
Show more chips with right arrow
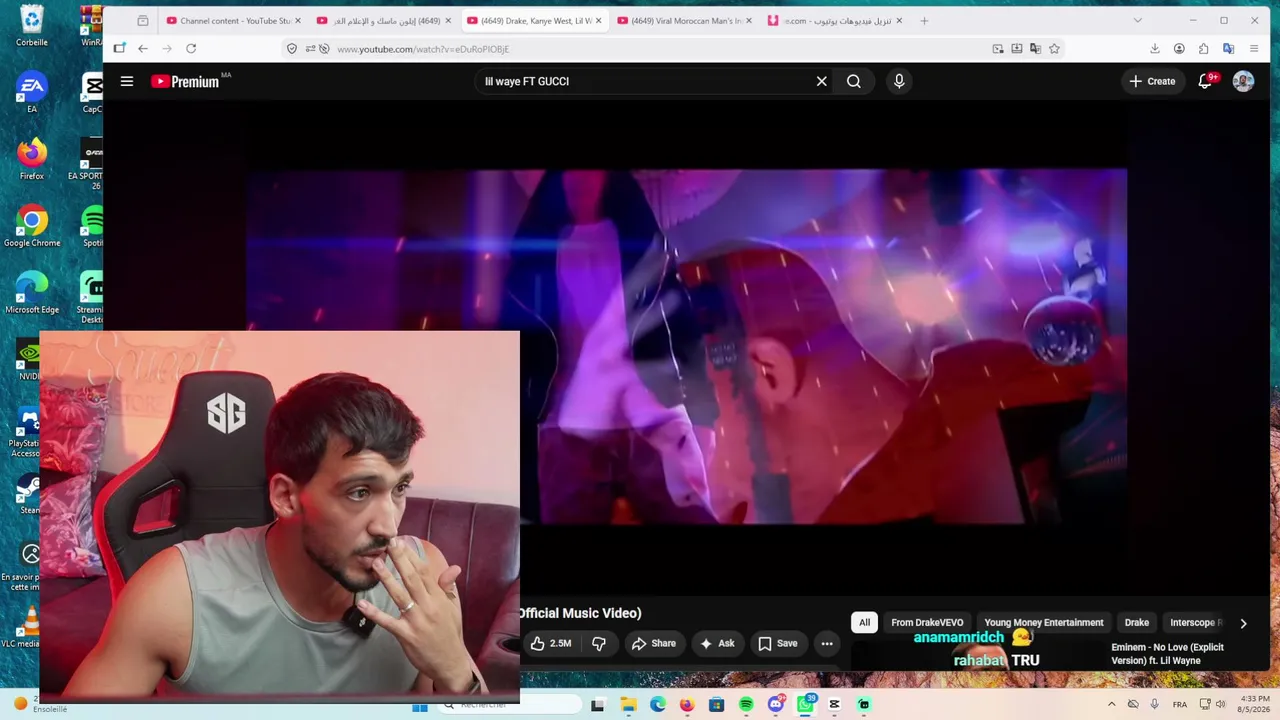click(x=1243, y=623)
